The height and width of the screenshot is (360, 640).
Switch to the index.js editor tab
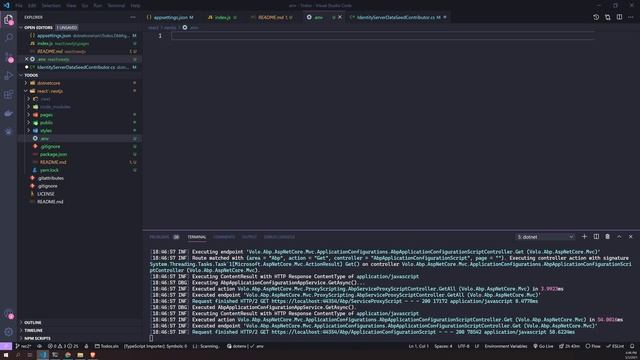point(223,17)
